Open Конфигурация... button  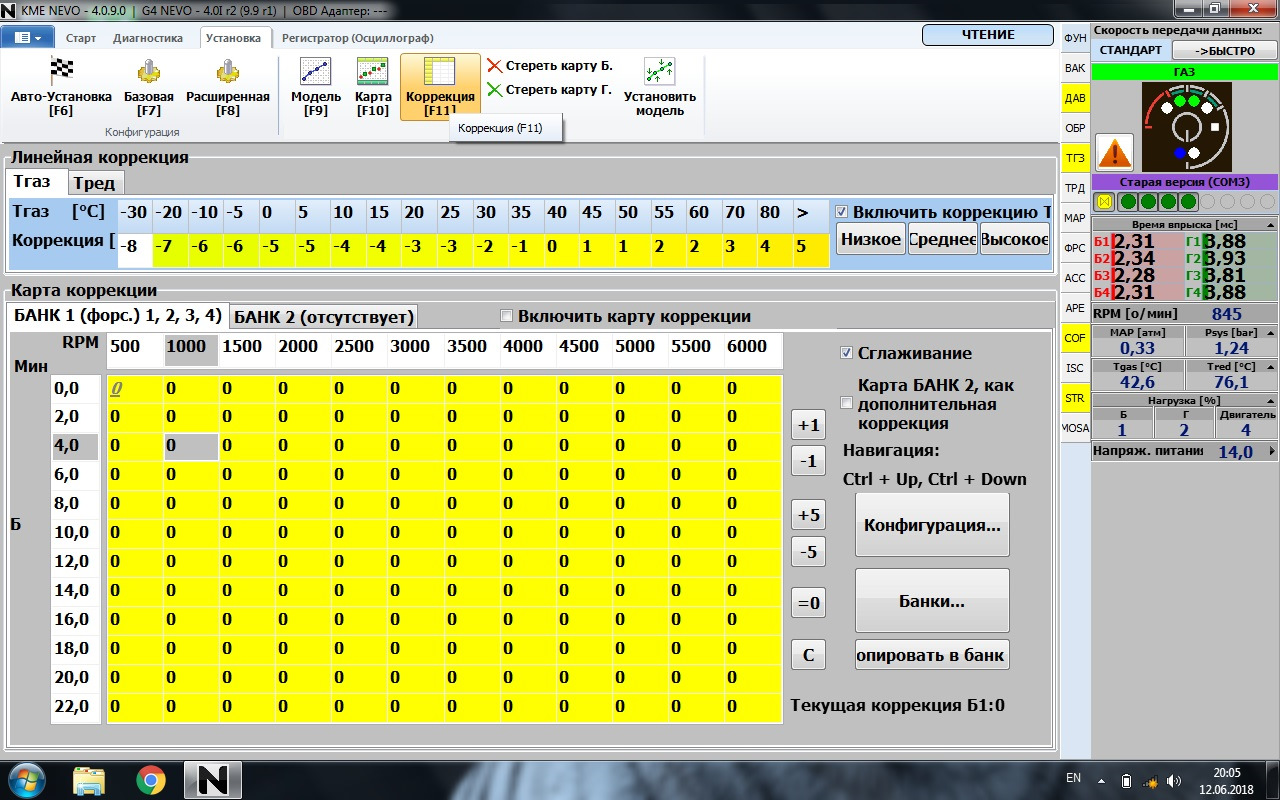pyautogui.click(x=932, y=525)
